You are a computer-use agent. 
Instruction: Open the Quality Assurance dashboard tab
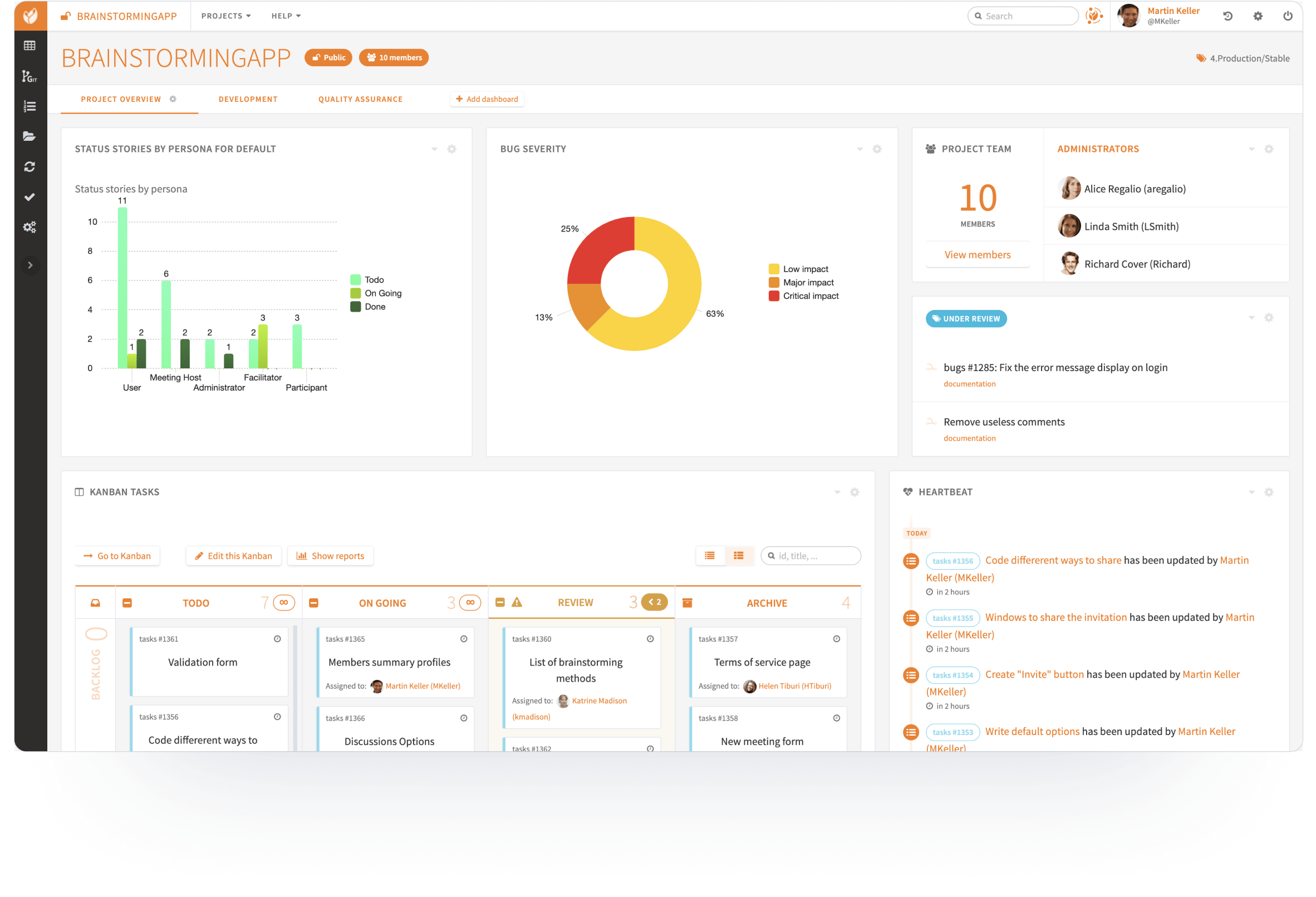coord(360,99)
